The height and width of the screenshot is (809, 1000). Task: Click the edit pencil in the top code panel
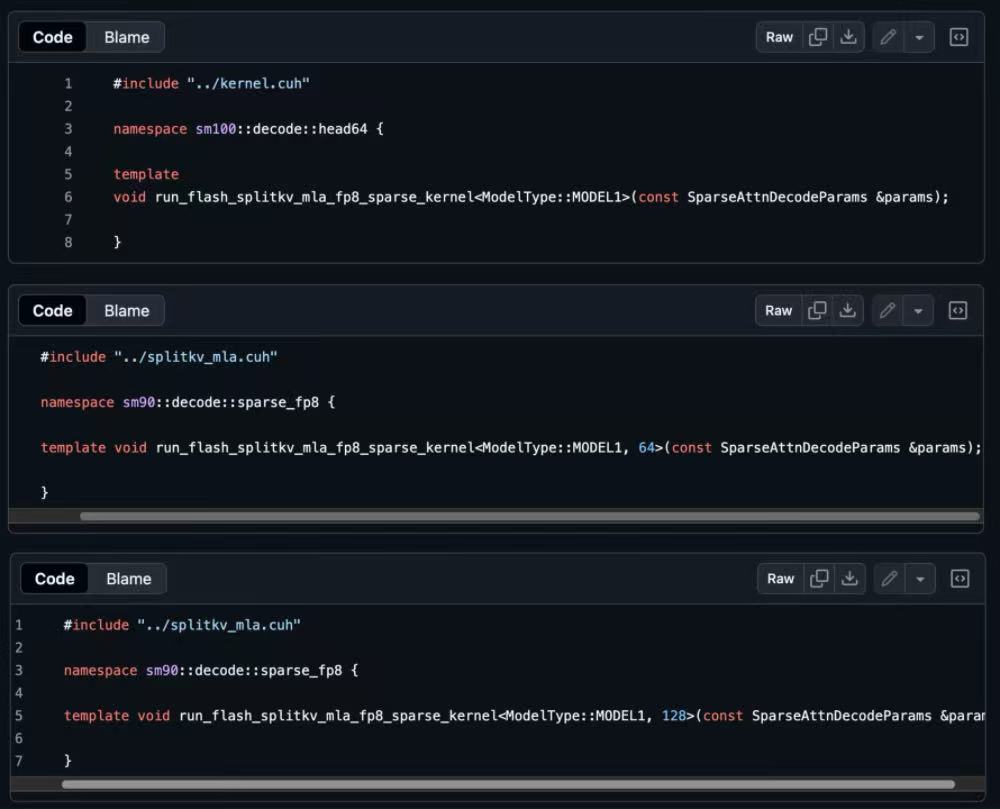[887, 37]
